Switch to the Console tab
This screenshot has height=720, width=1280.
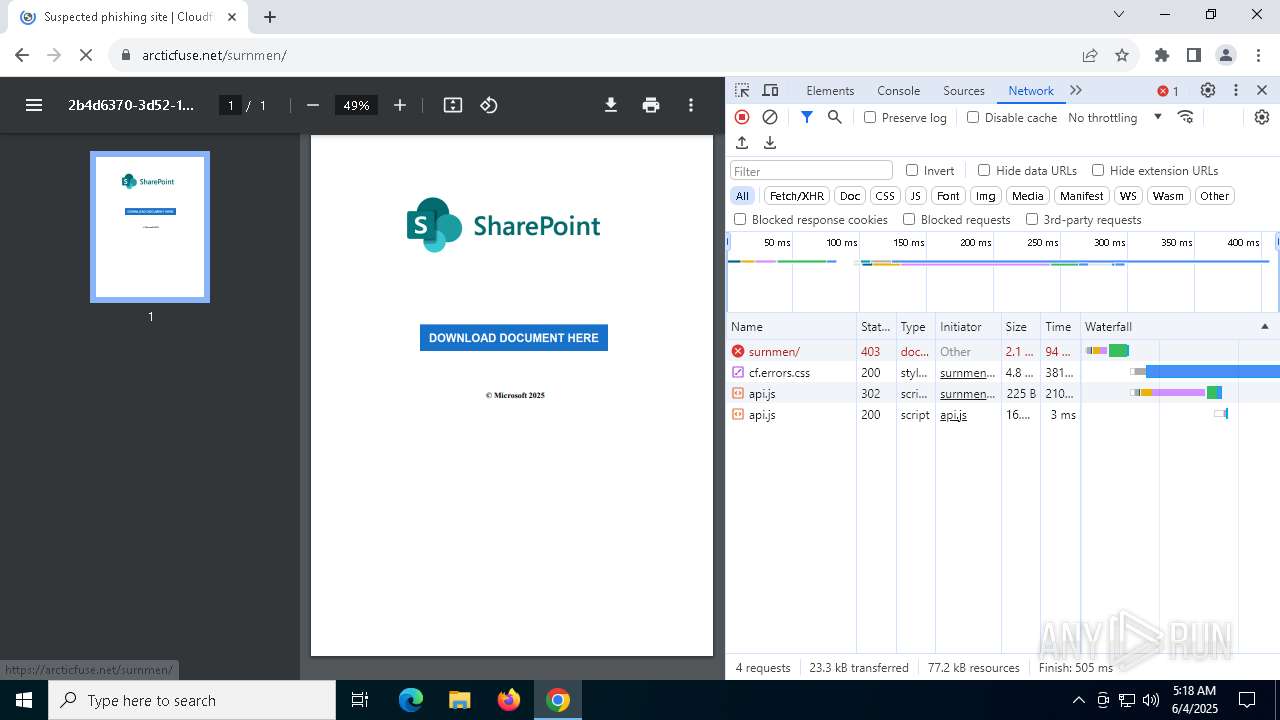point(898,90)
